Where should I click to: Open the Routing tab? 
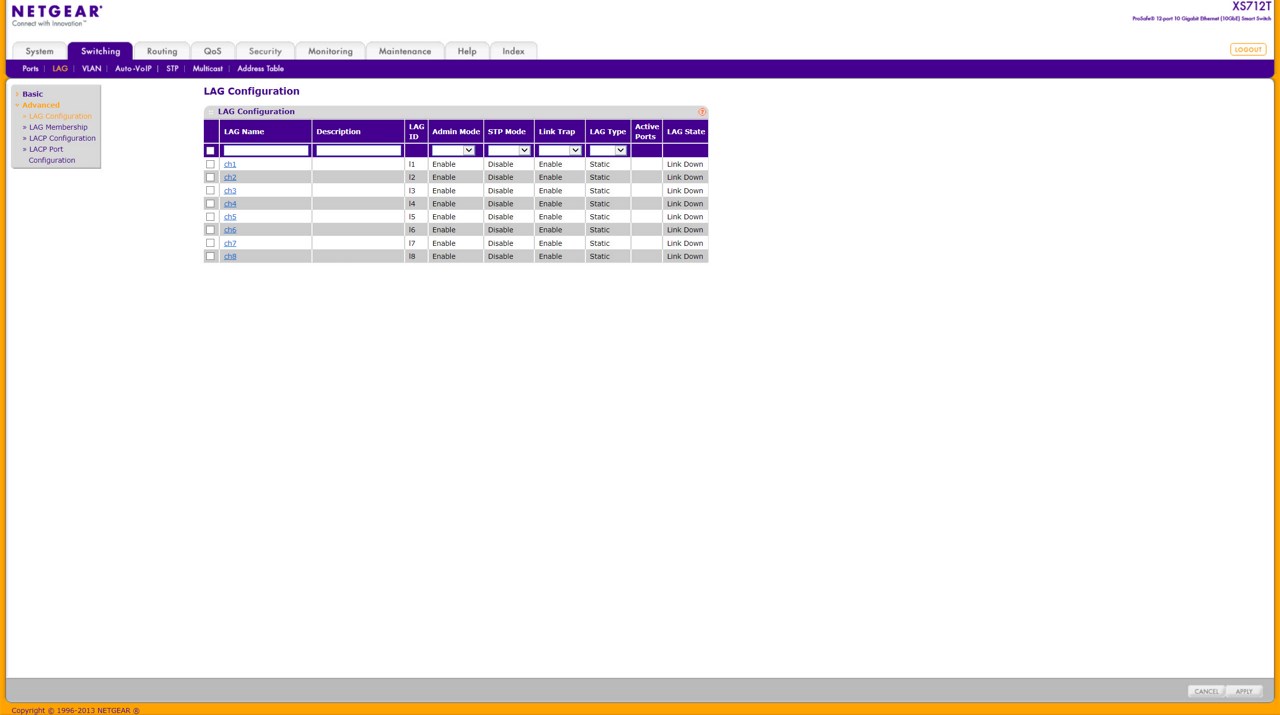pyautogui.click(x=162, y=51)
